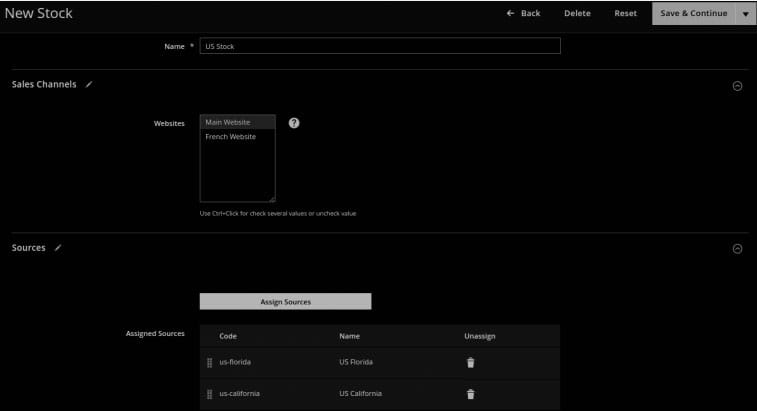Click the pencil icon beside Sources
757x411 pixels.
click(x=58, y=248)
